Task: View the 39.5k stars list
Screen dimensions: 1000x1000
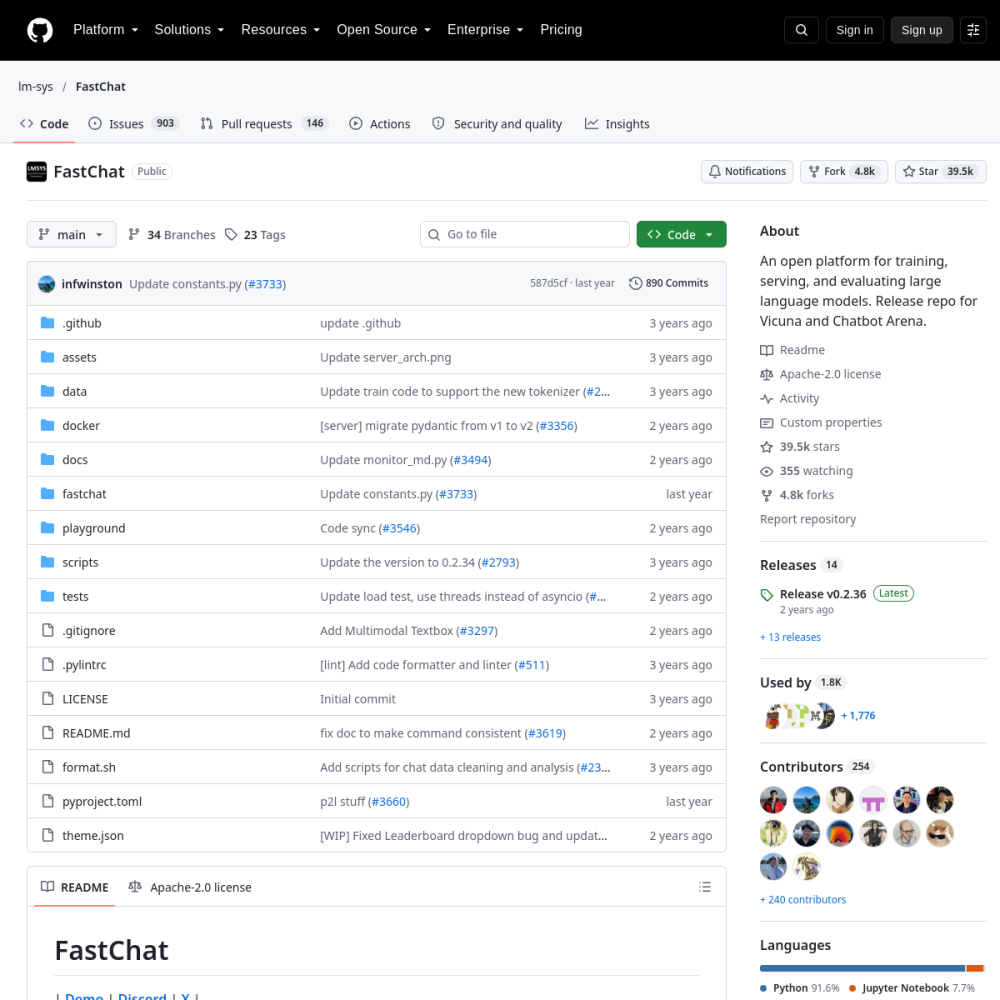Action: (800, 447)
